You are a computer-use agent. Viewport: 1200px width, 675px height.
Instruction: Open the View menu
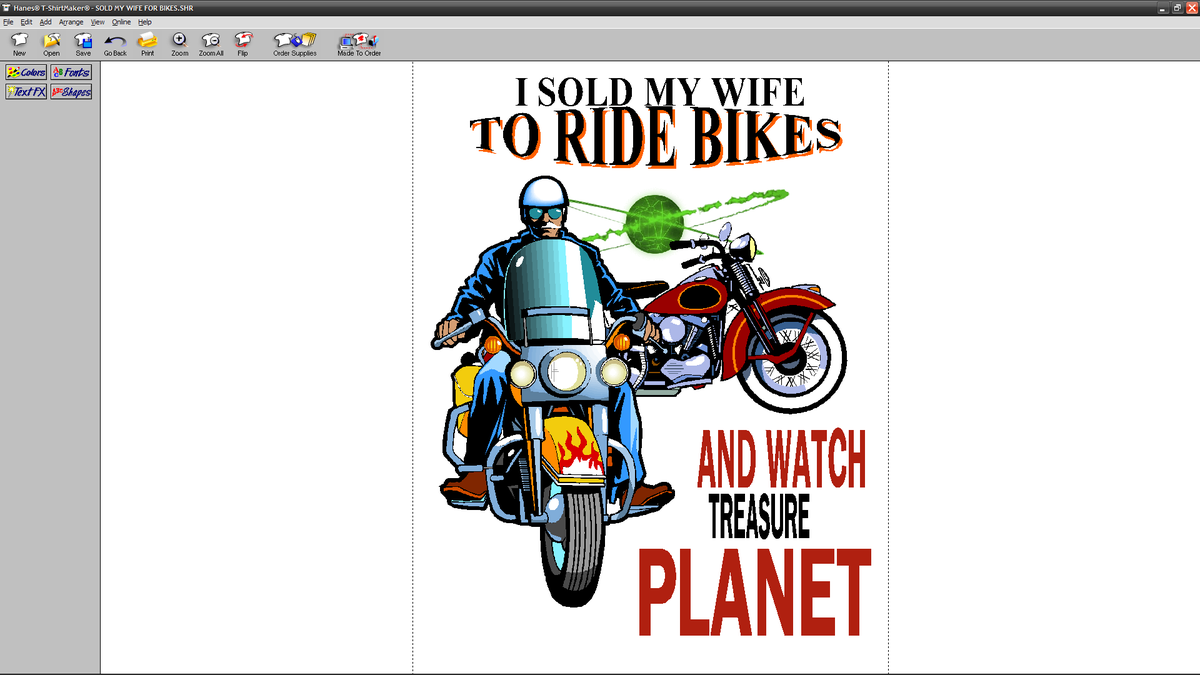(97, 22)
